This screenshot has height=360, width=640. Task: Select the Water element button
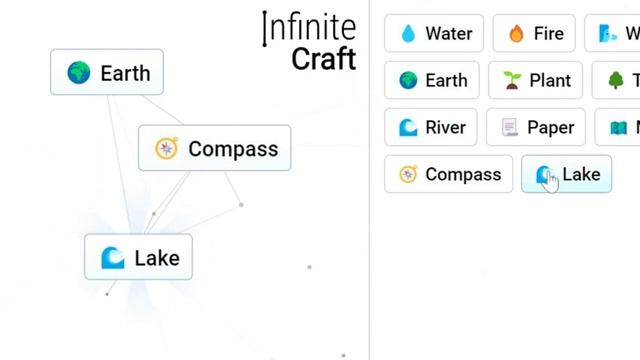434,33
